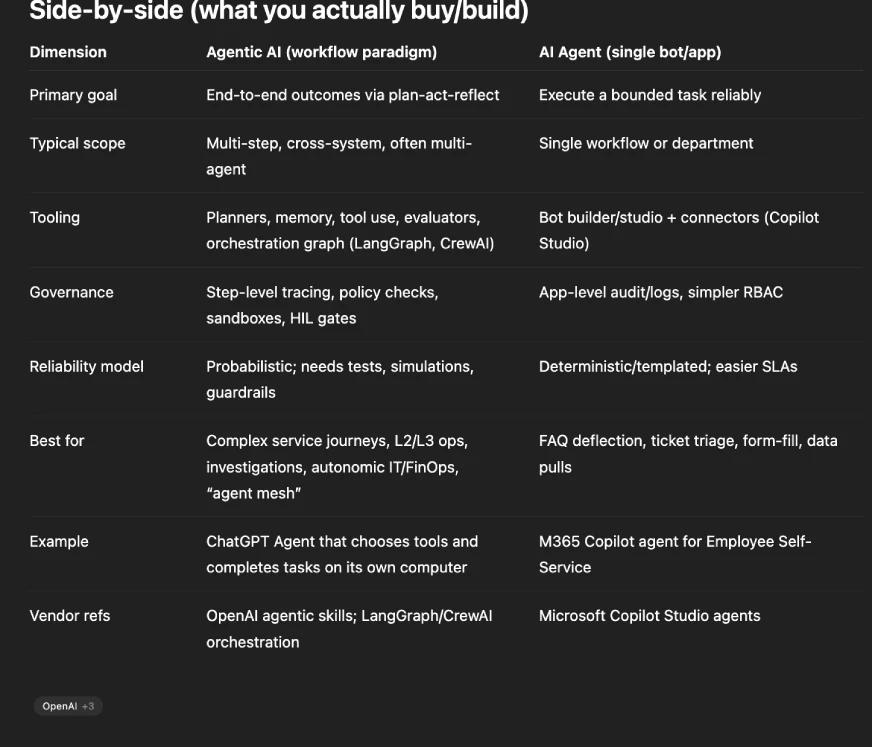Viewport: 872px width, 747px height.
Task: Click the Typical scope row label
Action: [x=77, y=143]
